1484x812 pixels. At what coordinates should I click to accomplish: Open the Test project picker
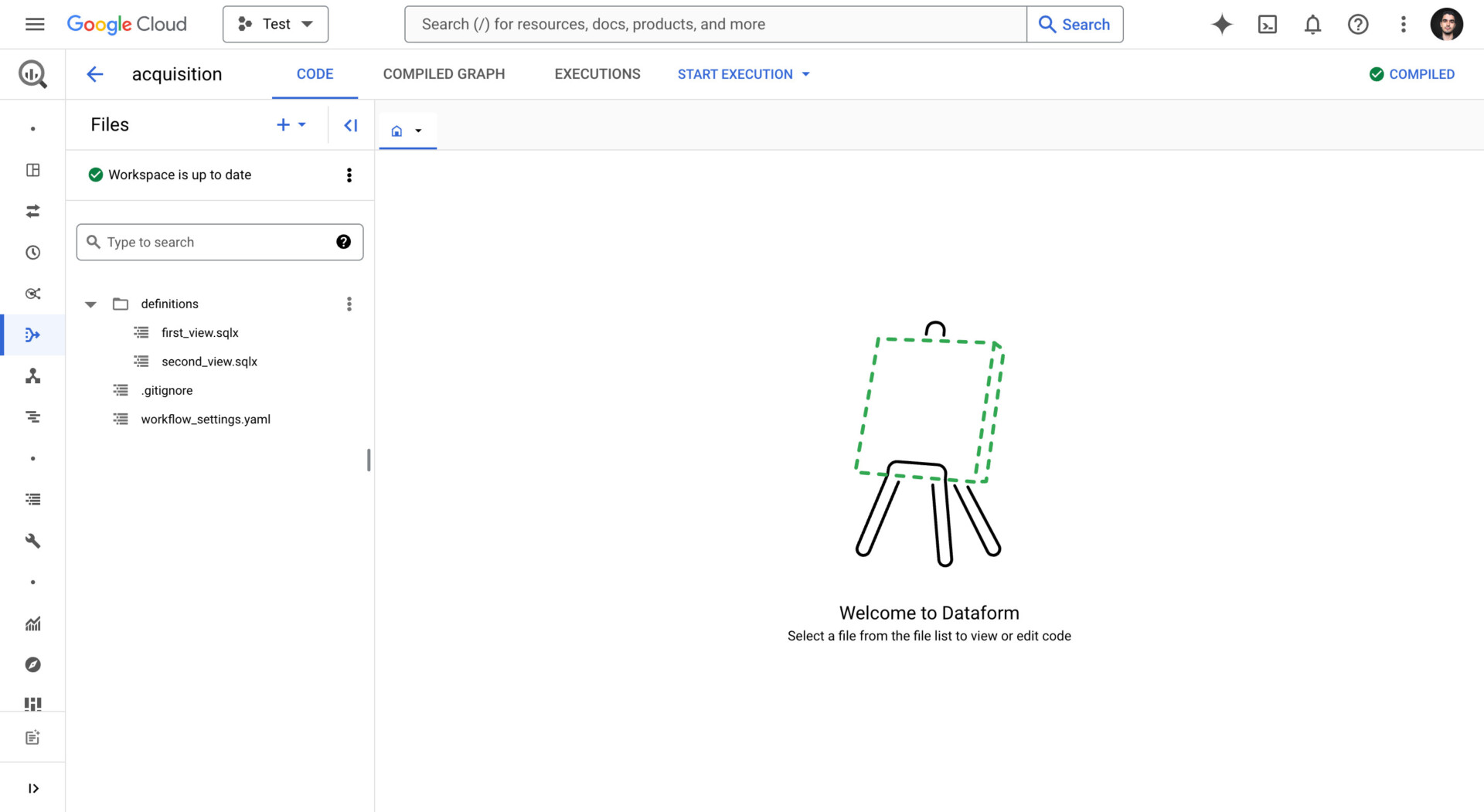click(275, 24)
